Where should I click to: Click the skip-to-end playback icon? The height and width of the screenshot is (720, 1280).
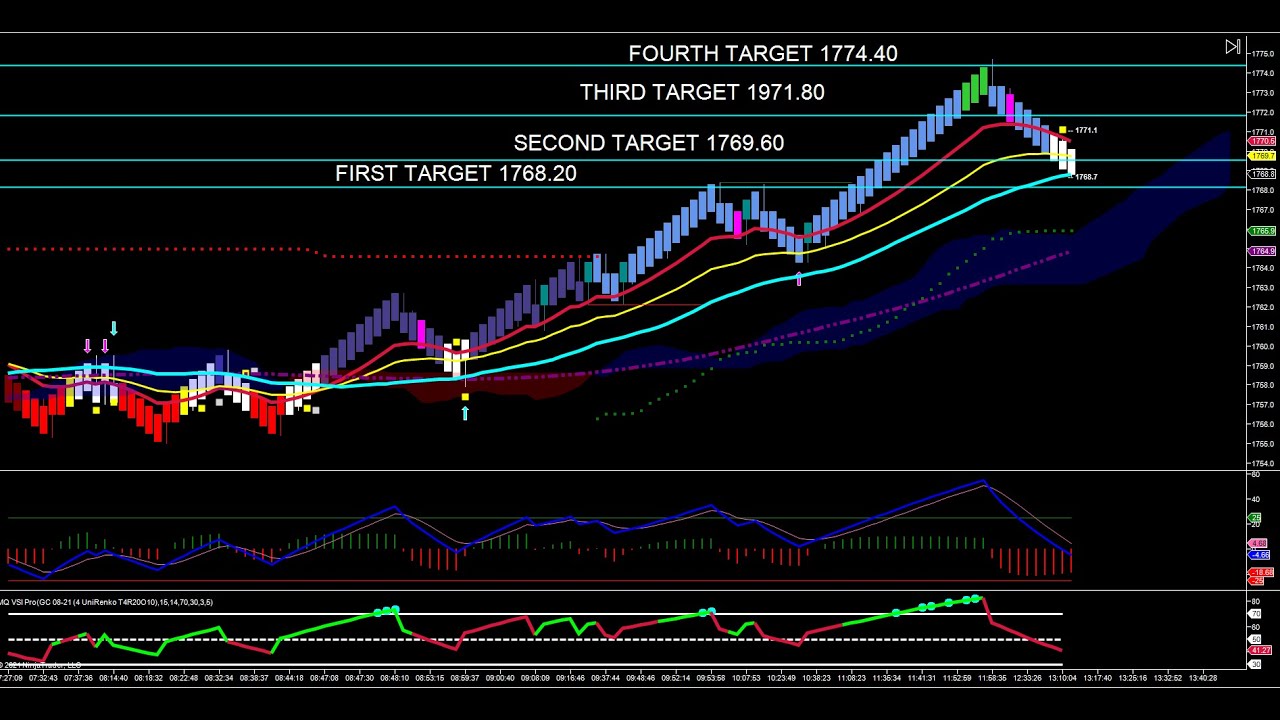pos(1233,46)
